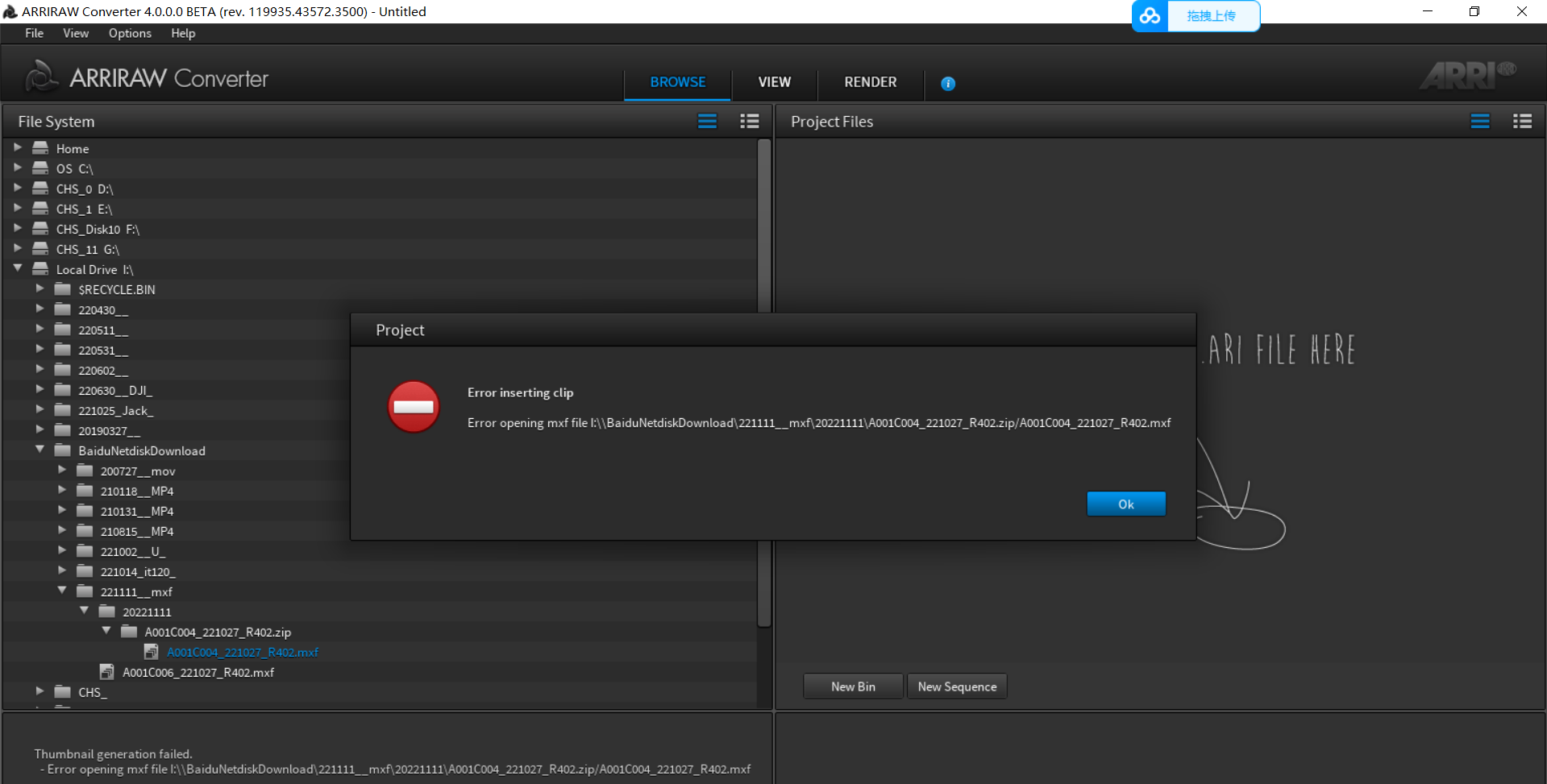Expand the 200727__mov folder

pyautogui.click(x=62, y=470)
